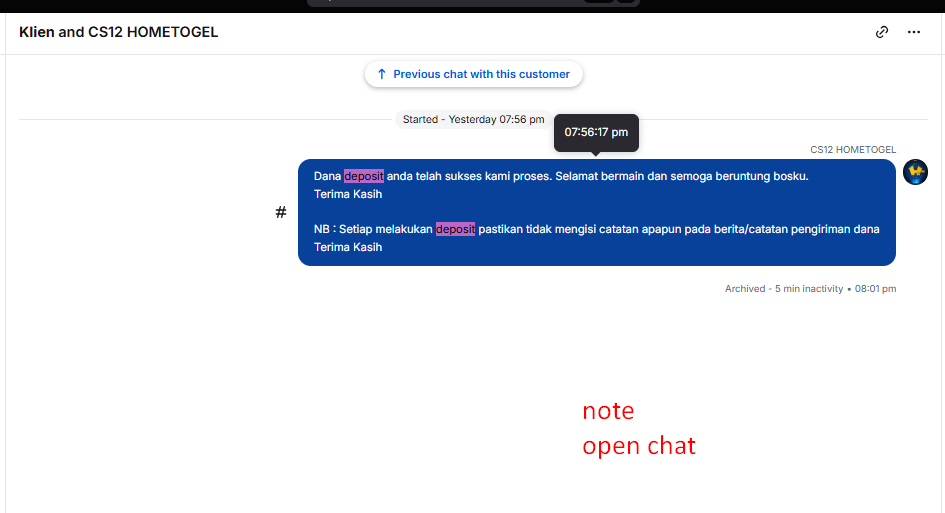Click the Archived - 5 min inactivity status text

click(x=783, y=289)
